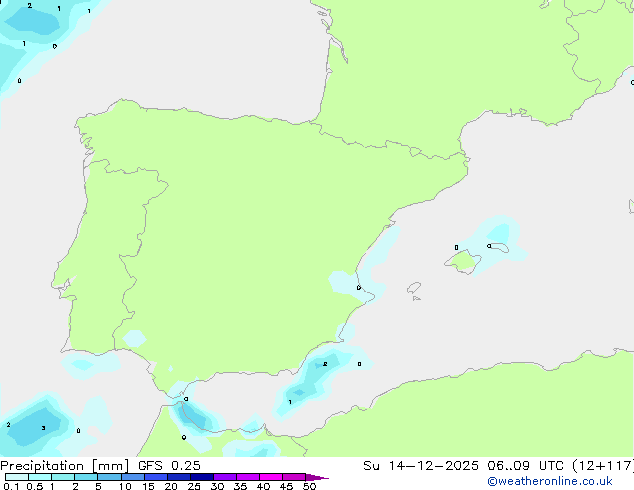This screenshot has height=490, width=634.
Task: Click the '15' legend scale label
Action: coord(148,486)
